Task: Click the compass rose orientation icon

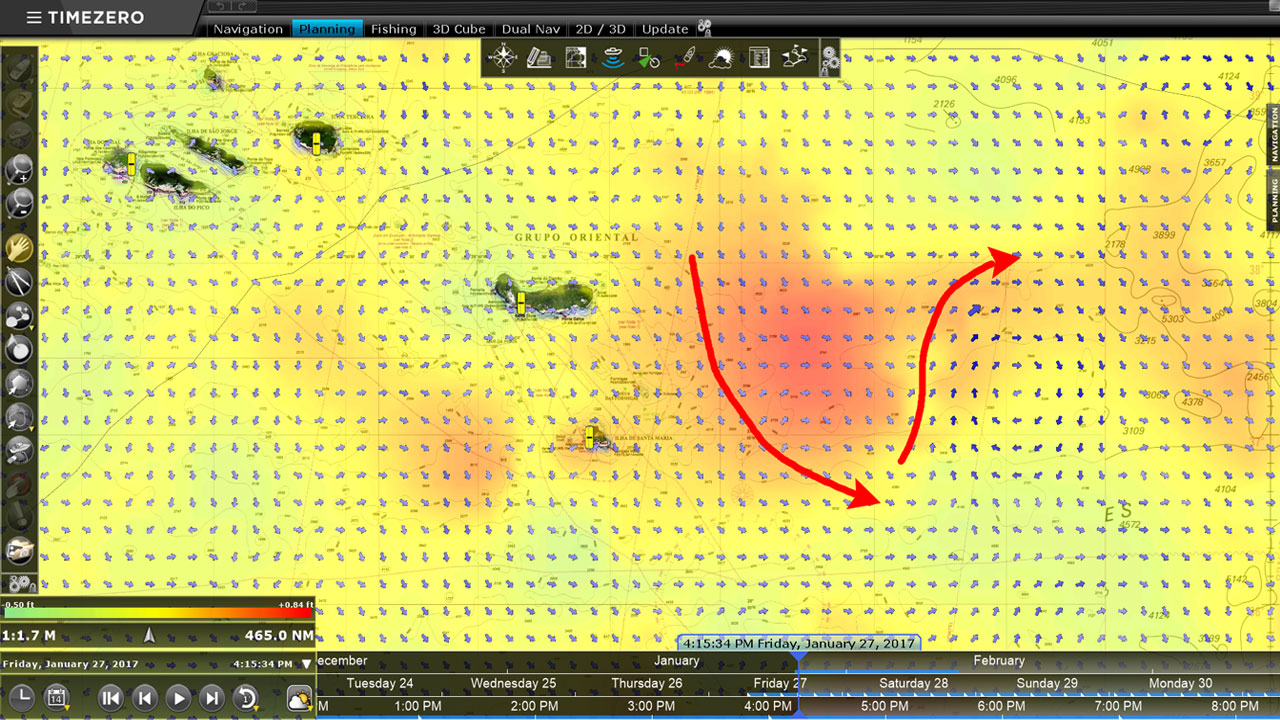Action: (x=502, y=58)
